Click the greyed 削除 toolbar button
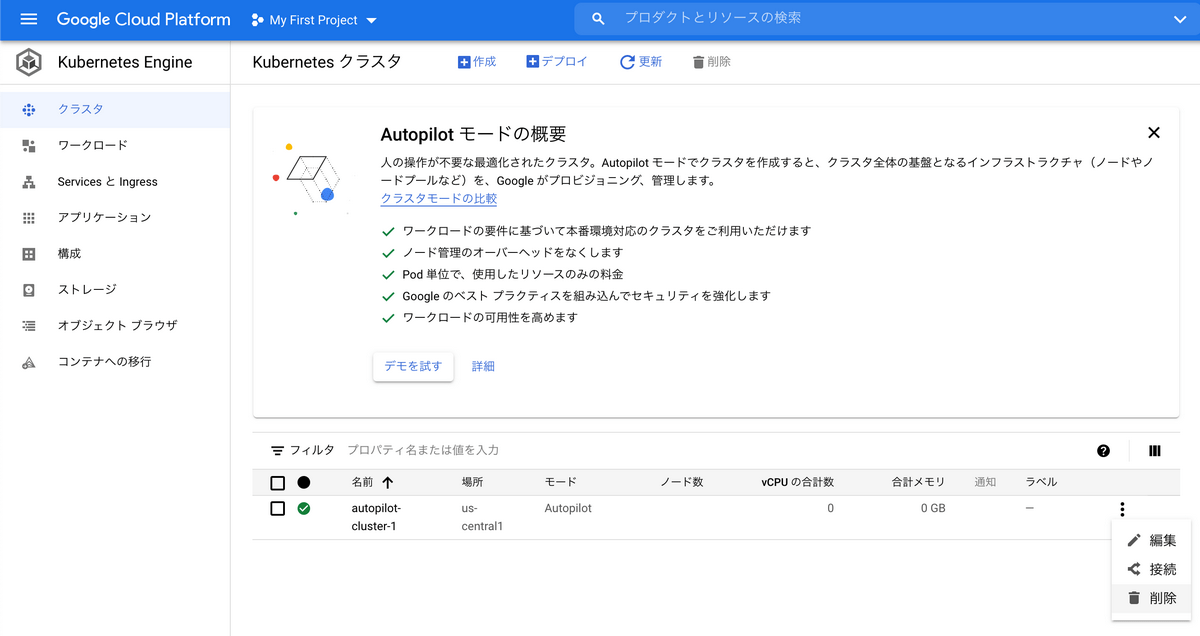This screenshot has width=1200, height=636. 711,62
